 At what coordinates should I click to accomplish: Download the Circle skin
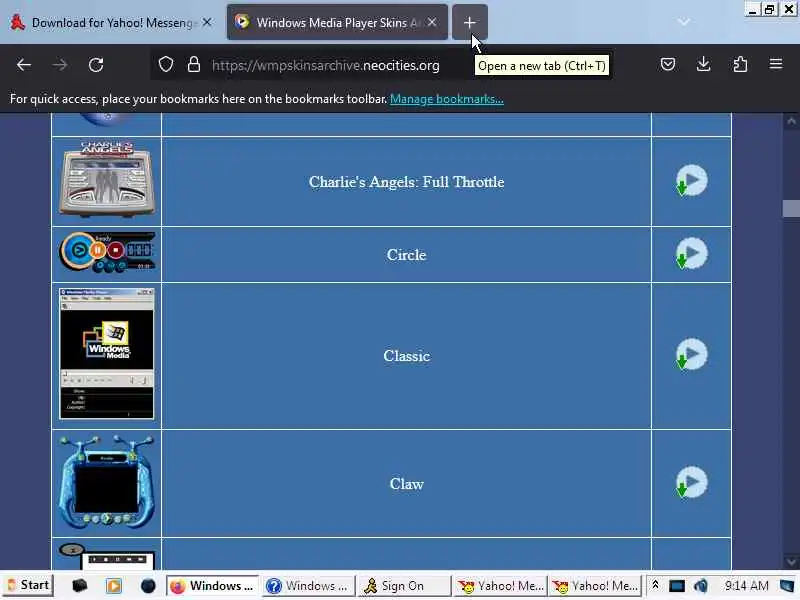691,253
